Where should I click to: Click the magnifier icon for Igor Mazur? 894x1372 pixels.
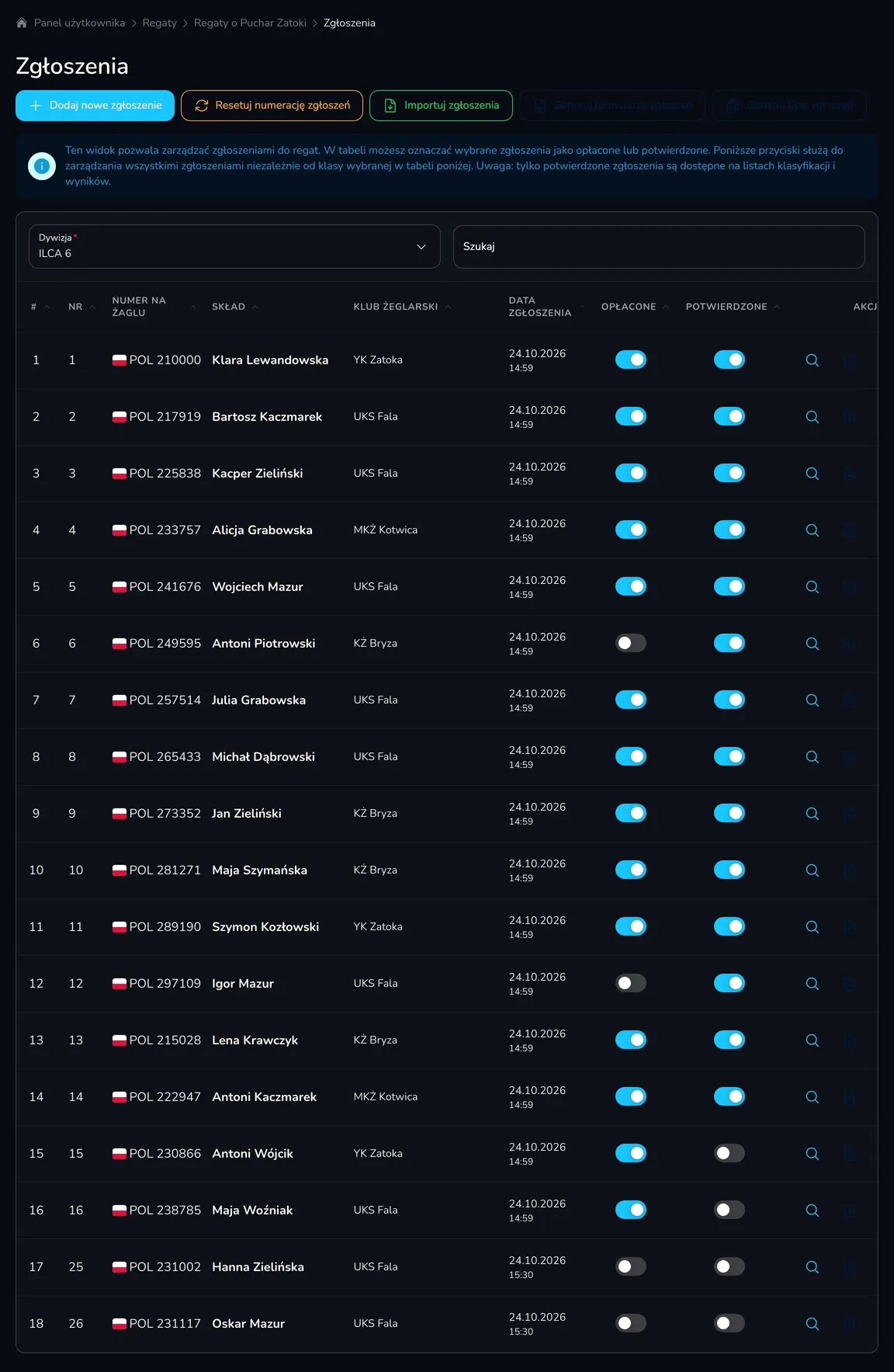pyautogui.click(x=813, y=984)
